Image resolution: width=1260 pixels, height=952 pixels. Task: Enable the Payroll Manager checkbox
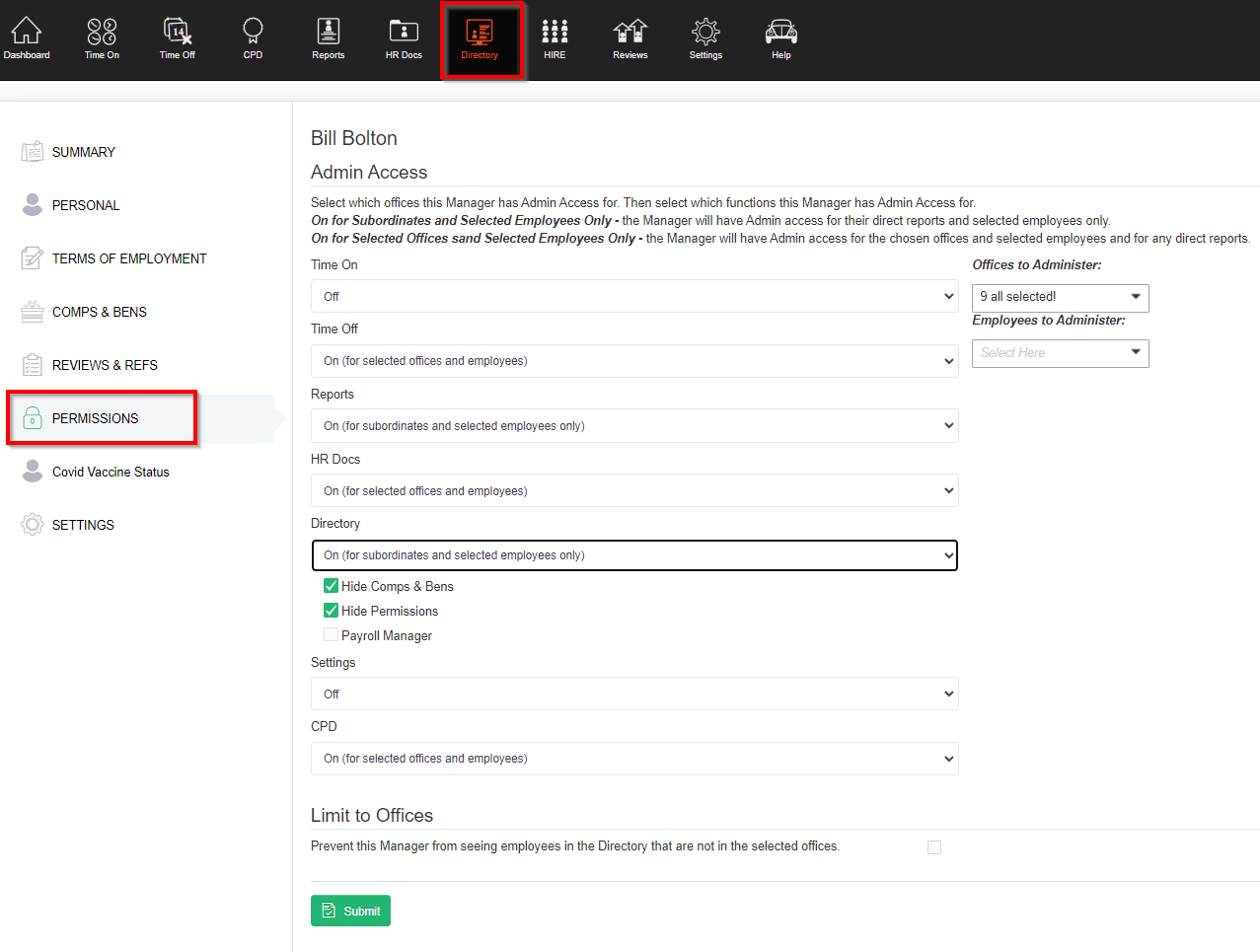[x=332, y=635]
